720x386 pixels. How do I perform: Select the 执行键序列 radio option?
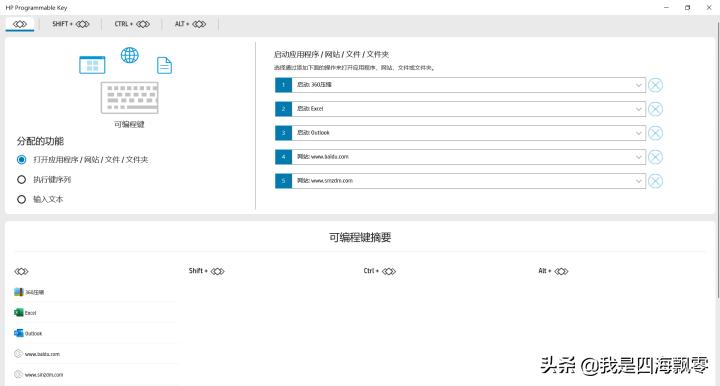22,179
